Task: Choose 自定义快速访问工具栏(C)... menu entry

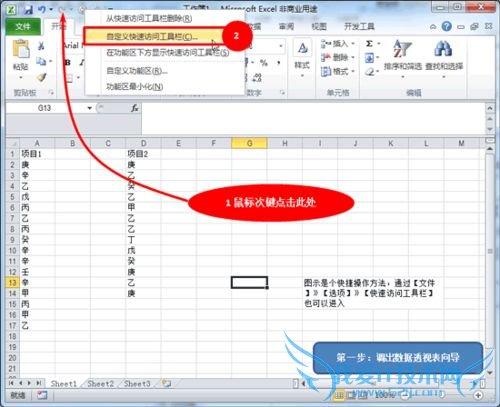Action: 152,36
